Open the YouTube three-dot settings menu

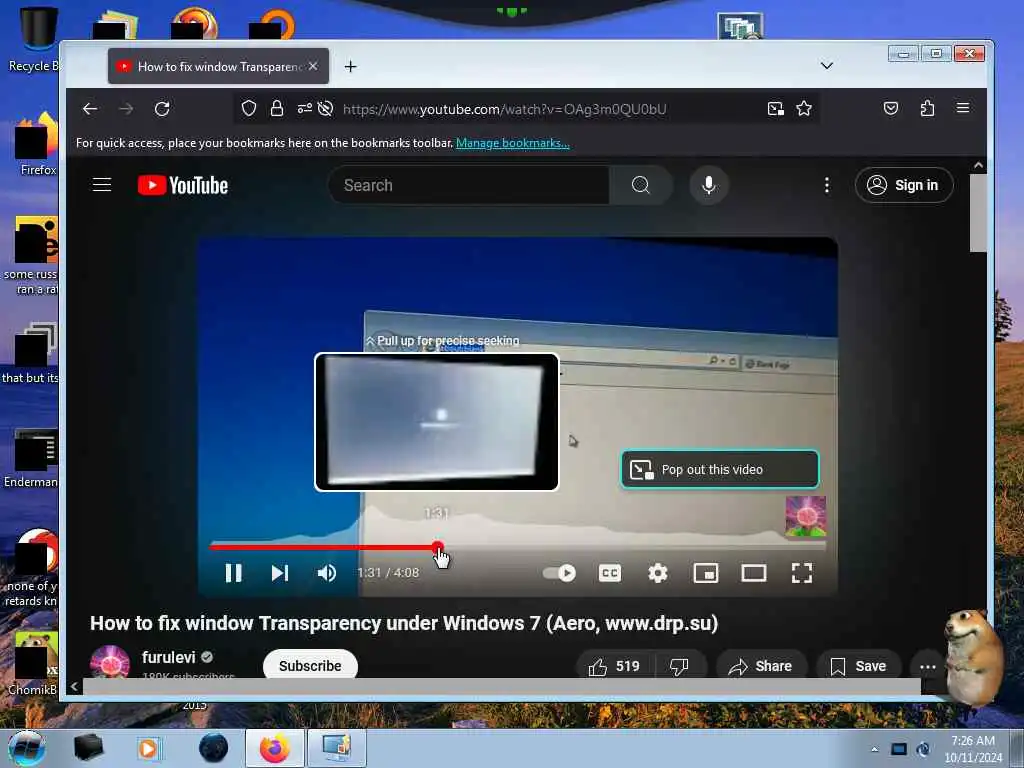[827, 185]
